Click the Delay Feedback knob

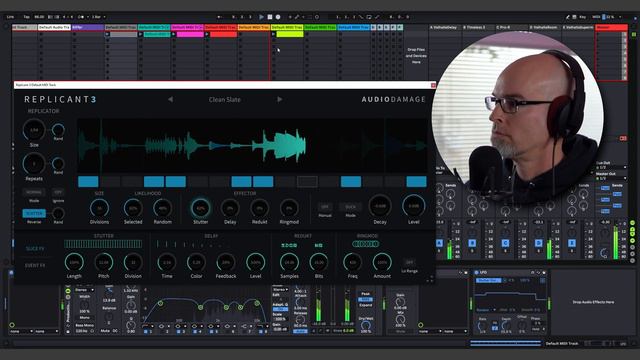click(x=226, y=262)
